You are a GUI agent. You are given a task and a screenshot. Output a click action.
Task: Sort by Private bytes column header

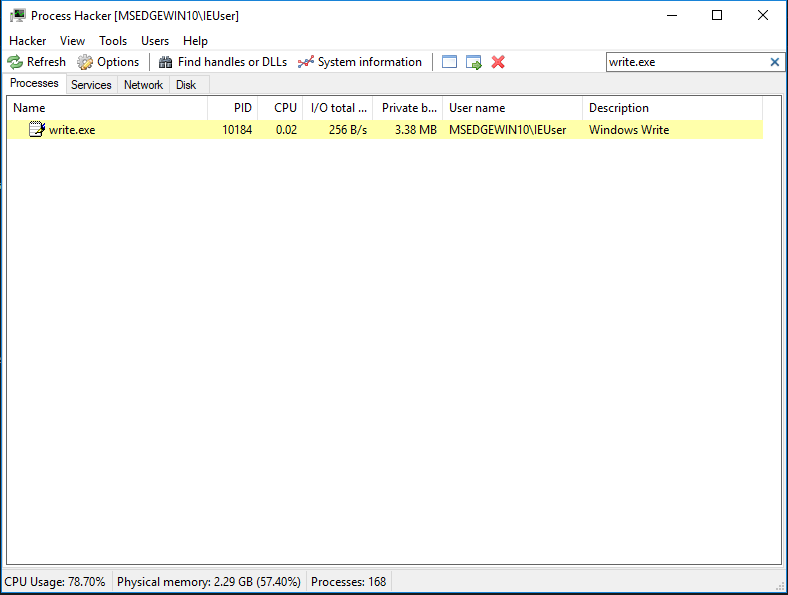[408, 108]
